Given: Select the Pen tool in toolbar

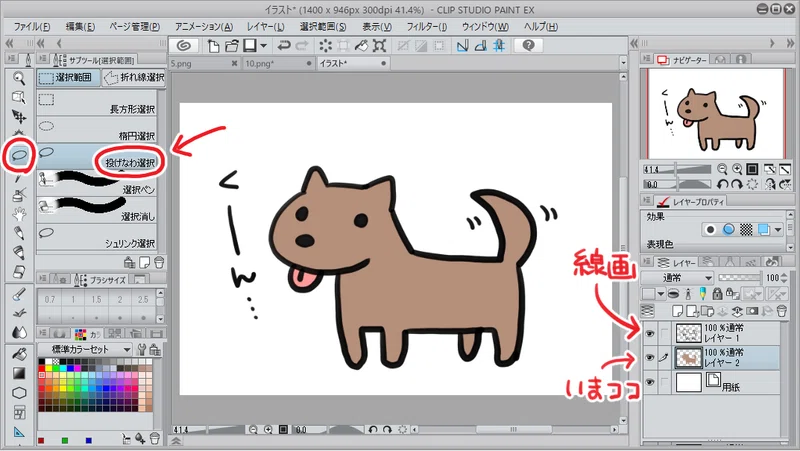Looking at the screenshot, I should click(19, 233).
